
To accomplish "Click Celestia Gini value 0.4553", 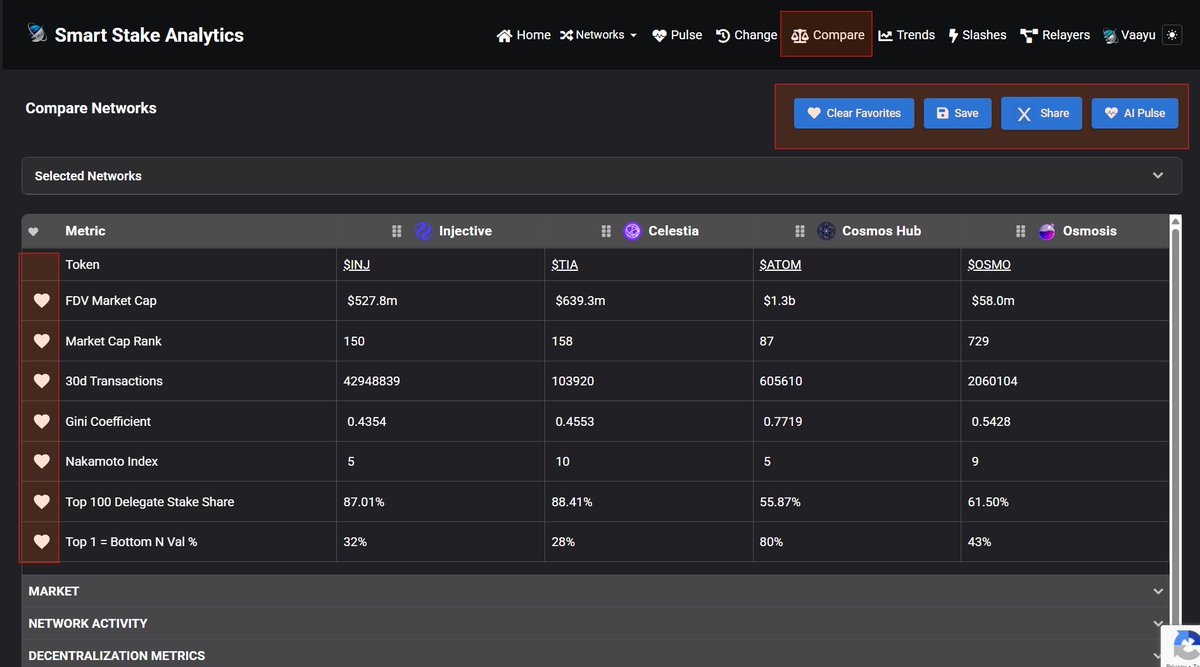I will (x=575, y=421).
